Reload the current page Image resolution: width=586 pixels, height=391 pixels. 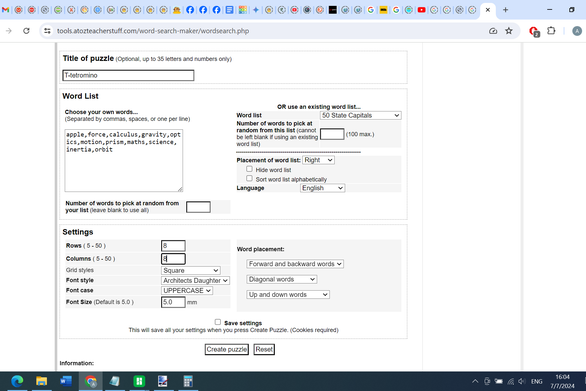[x=26, y=31]
